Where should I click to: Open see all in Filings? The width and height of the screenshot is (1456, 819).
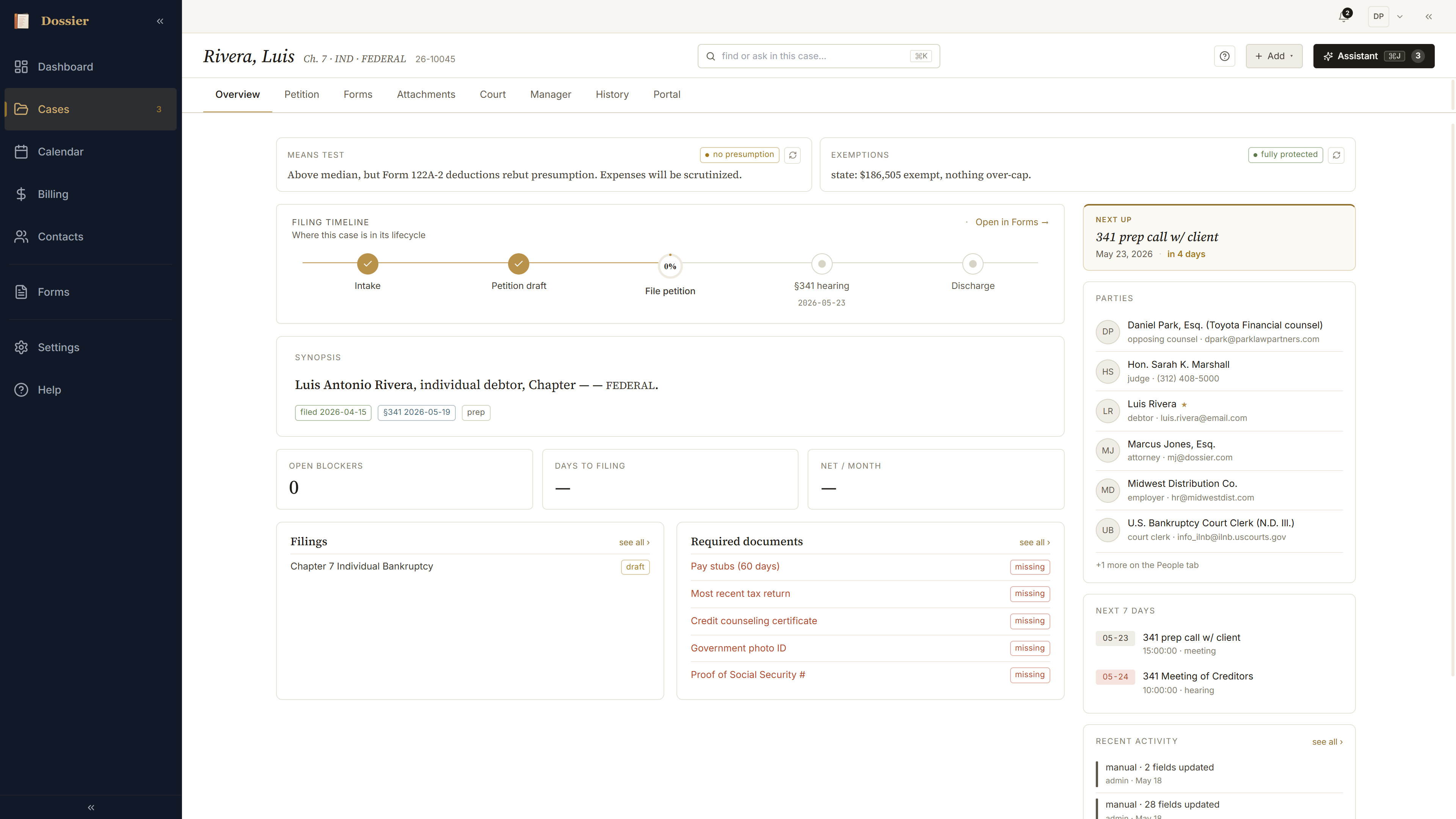(634, 543)
